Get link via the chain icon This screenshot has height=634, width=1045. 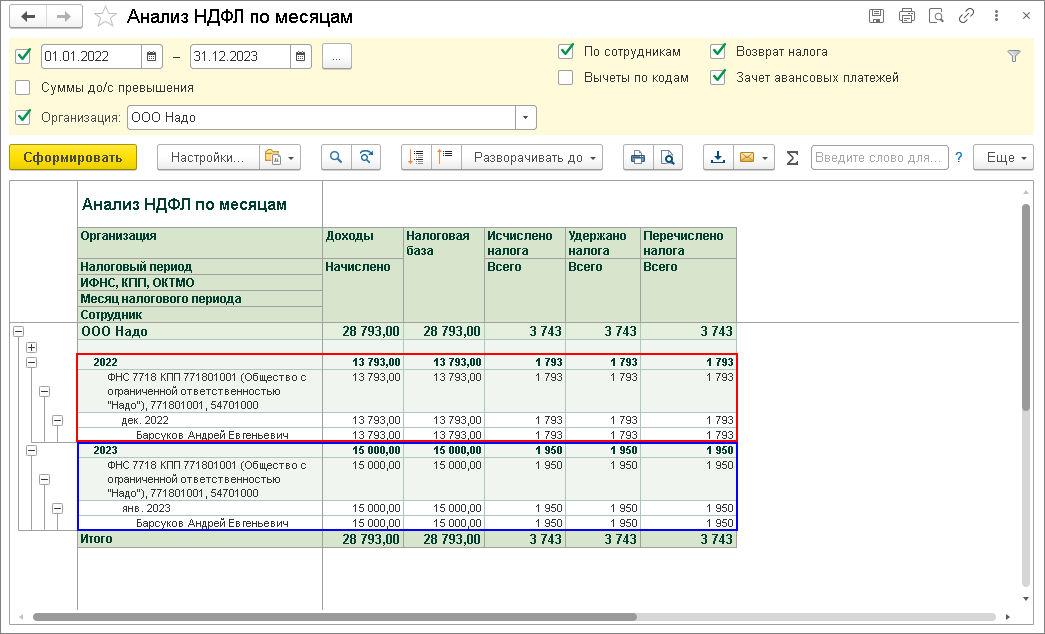[x=966, y=16]
